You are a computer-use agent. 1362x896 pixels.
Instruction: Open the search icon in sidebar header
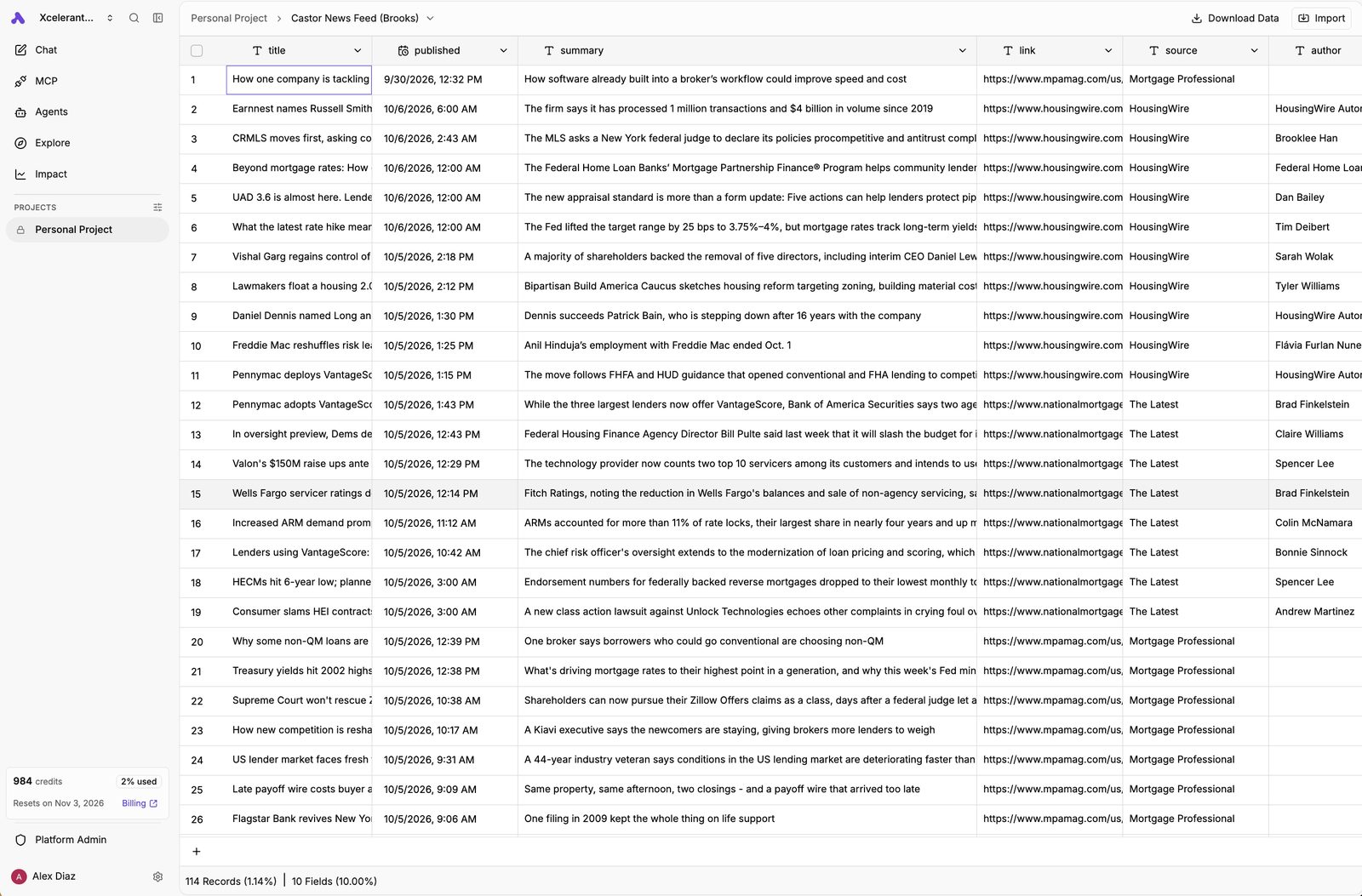pyautogui.click(x=134, y=18)
